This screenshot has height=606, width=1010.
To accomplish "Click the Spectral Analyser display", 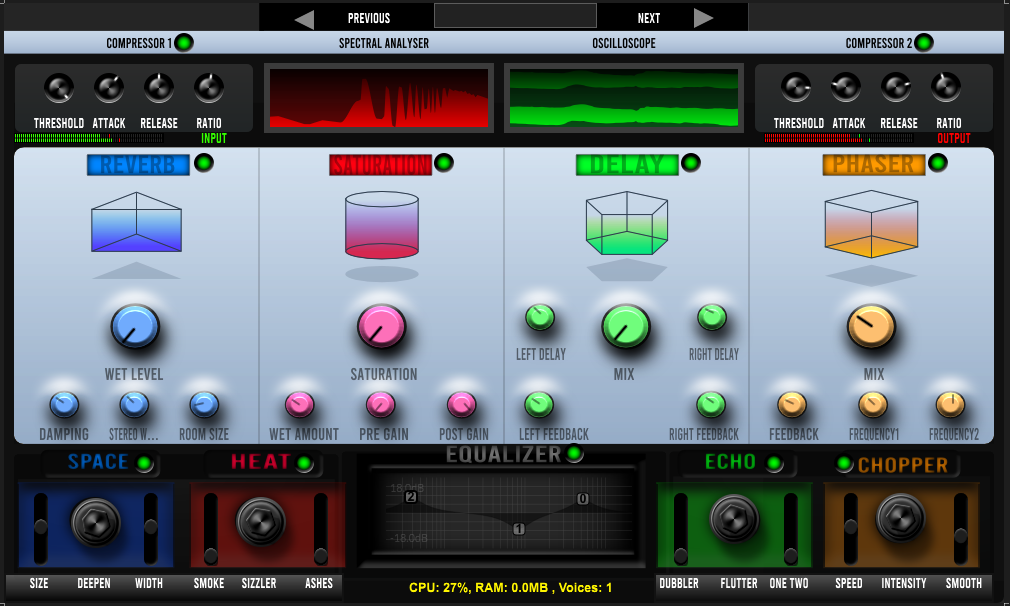I will (379, 98).
